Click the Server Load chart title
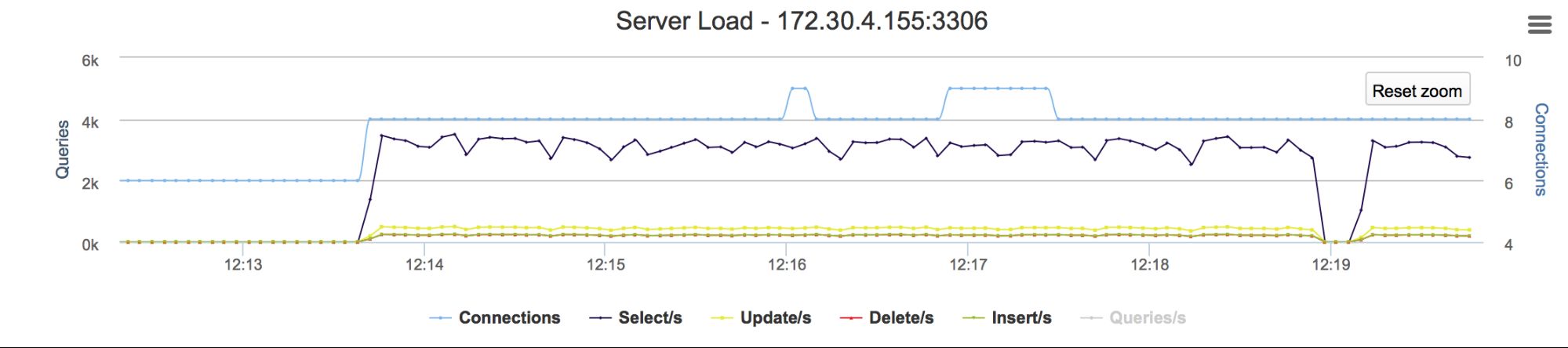Image resolution: width=1568 pixels, height=348 pixels. (801, 20)
